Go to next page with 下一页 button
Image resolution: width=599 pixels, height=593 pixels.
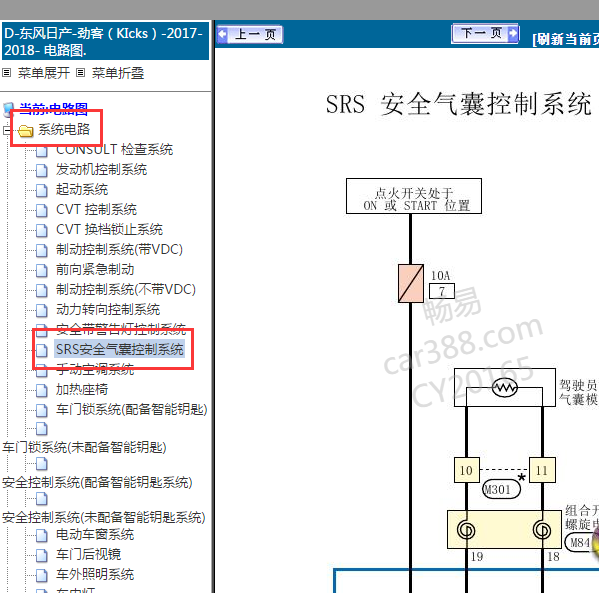(x=485, y=34)
